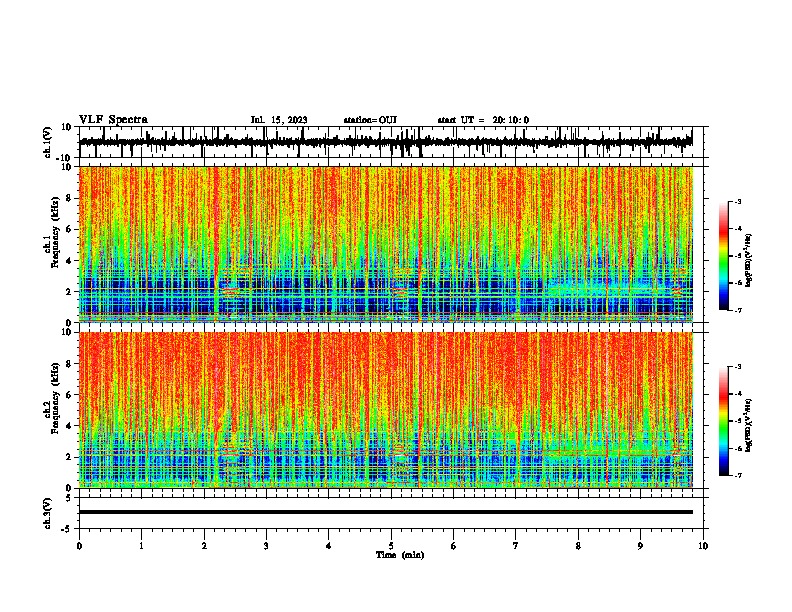Click the ch.3 flat black trace line

pos(386,512)
